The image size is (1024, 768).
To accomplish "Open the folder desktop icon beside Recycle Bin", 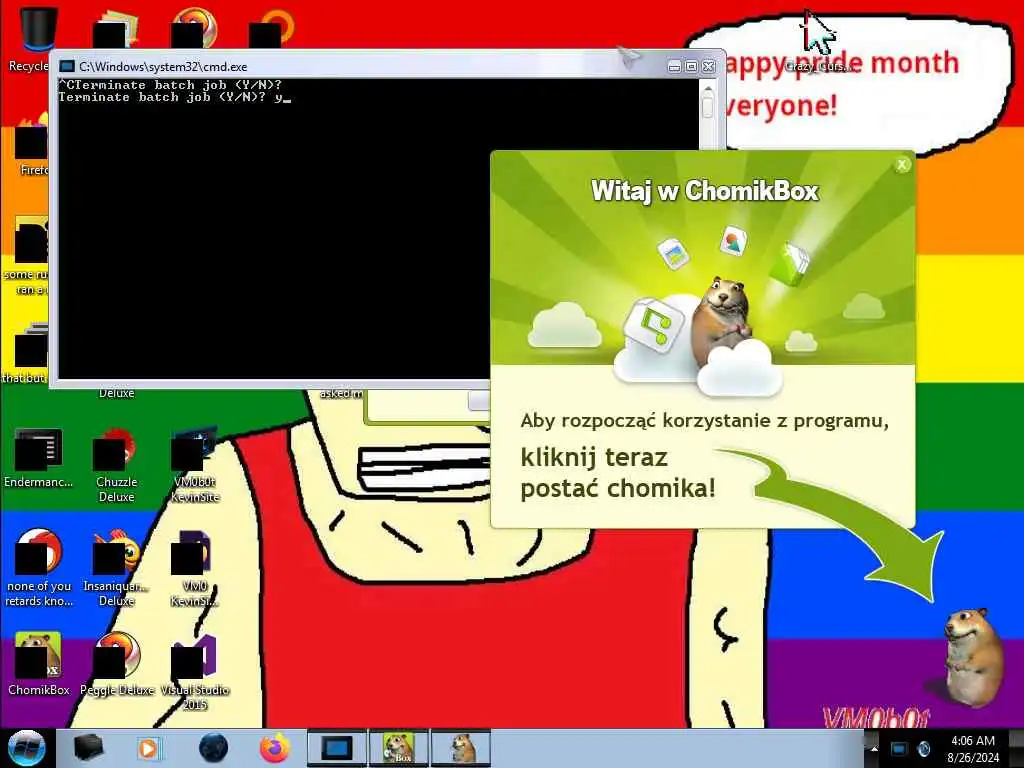I will 115,29.
